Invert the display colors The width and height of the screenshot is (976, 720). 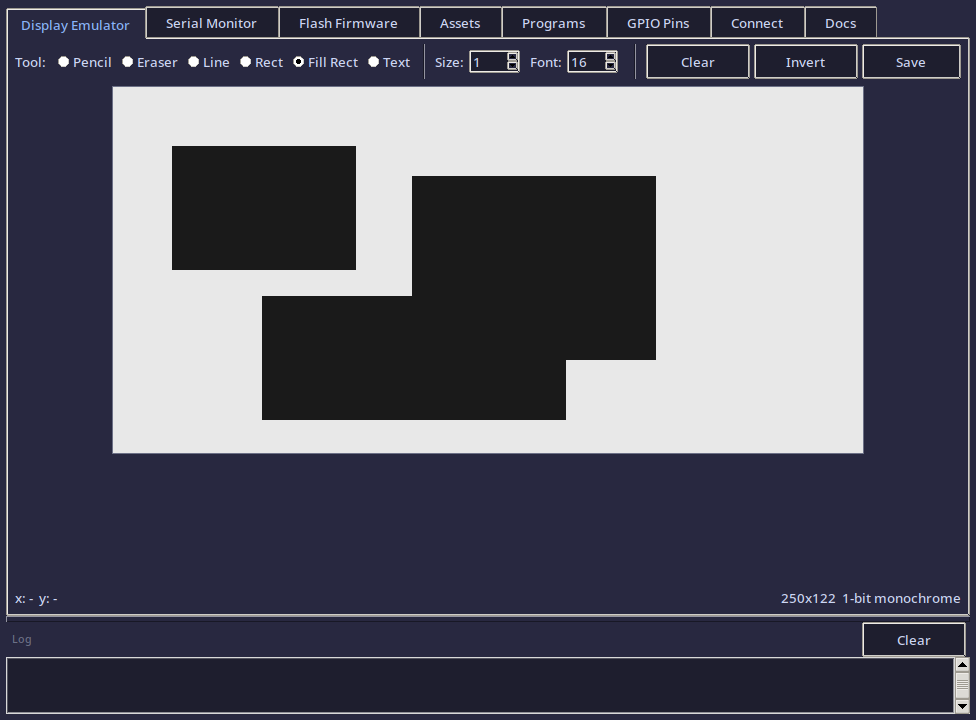tap(805, 61)
